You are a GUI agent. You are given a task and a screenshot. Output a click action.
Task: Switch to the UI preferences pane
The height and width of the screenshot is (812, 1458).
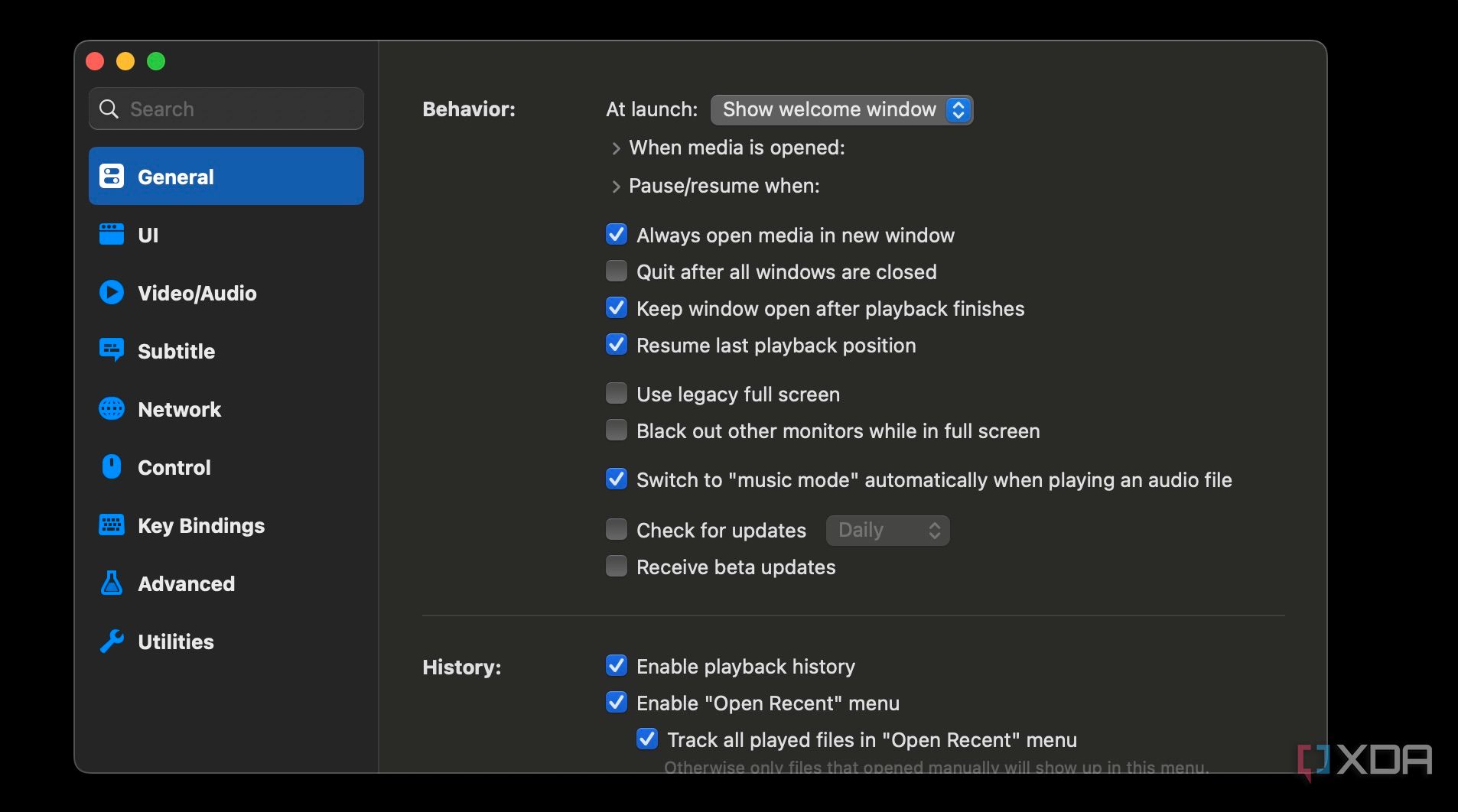226,234
